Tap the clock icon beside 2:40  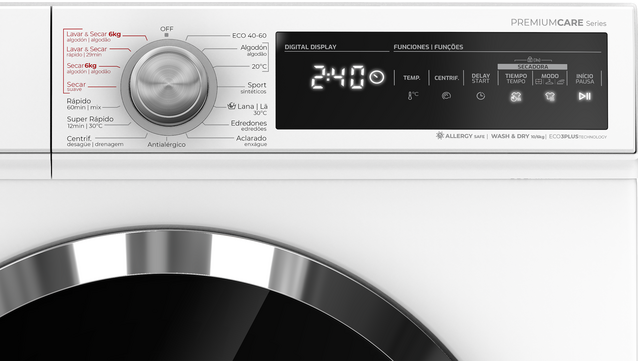(376, 77)
